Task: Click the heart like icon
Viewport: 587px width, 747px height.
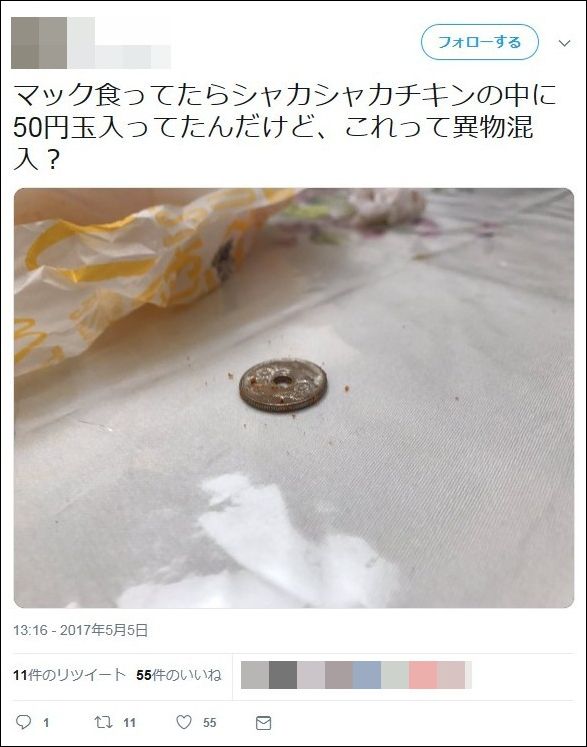Action: click(184, 722)
